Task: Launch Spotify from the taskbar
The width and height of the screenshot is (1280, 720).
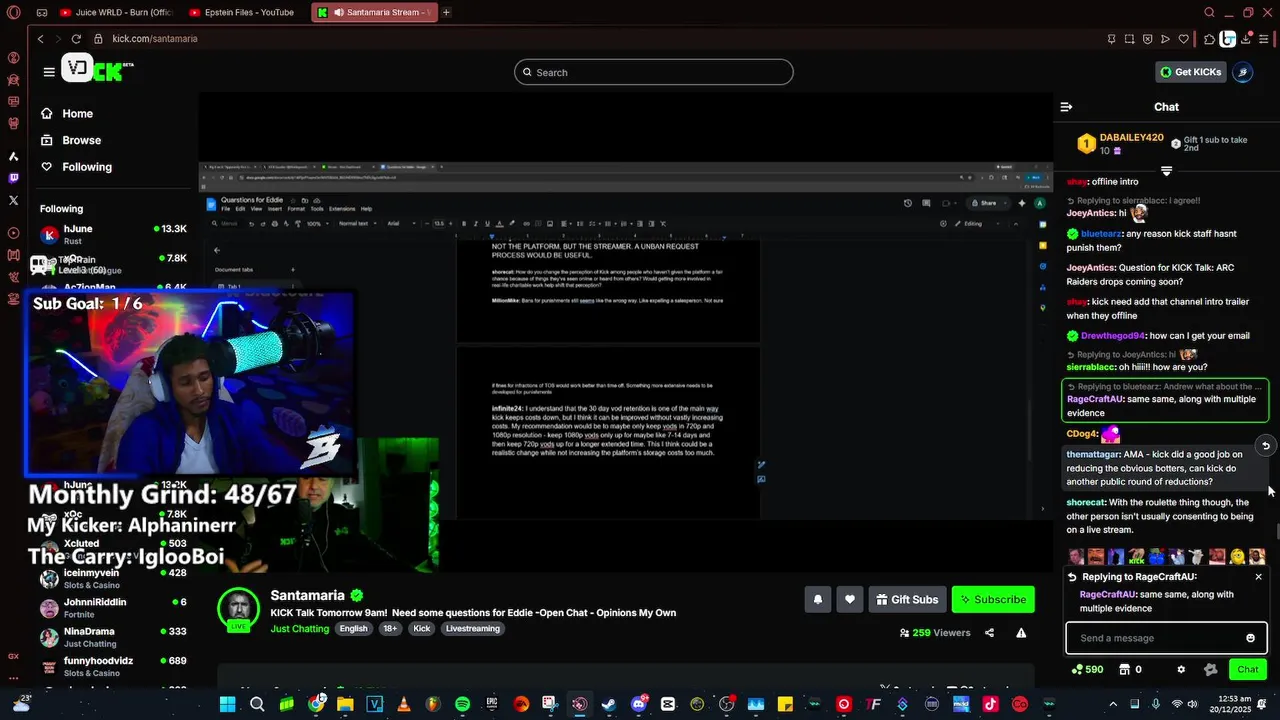Action: pyautogui.click(x=462, y=704)
